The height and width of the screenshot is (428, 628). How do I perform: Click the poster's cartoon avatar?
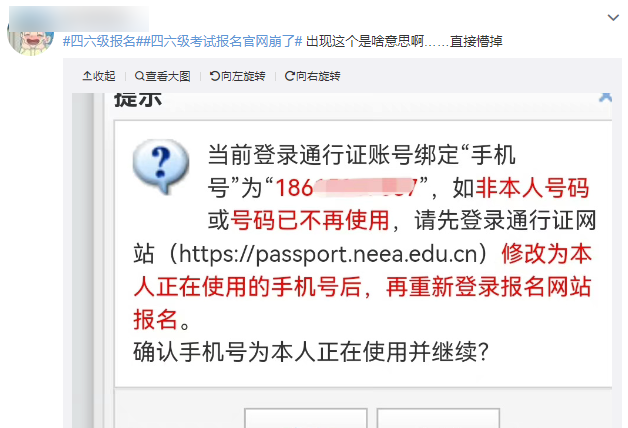[30, 38]
